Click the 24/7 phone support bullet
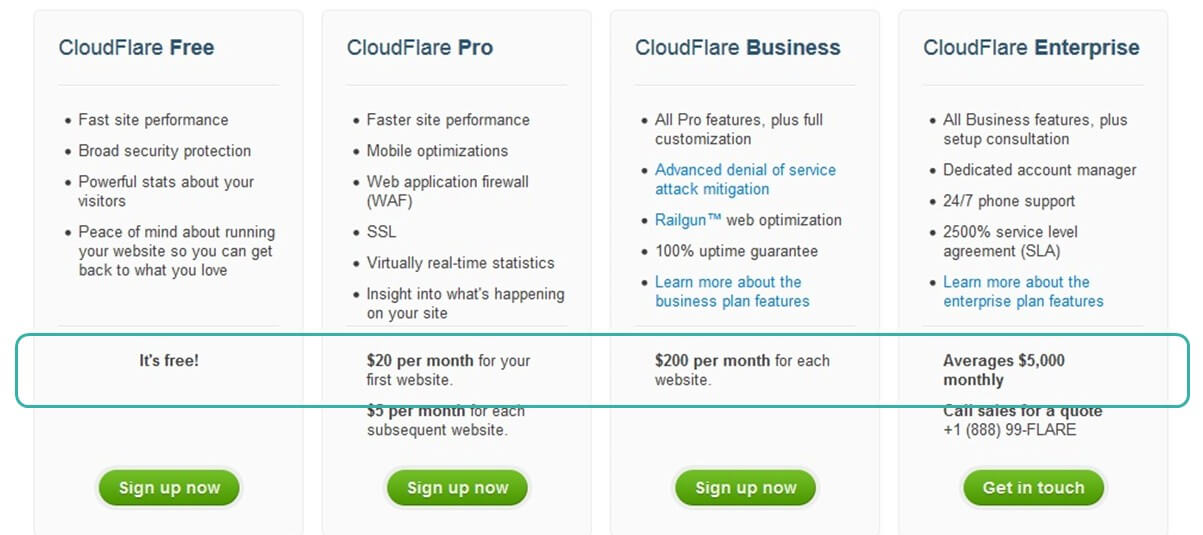This screenshot has width=1203, height=535. click(1009, 201)
